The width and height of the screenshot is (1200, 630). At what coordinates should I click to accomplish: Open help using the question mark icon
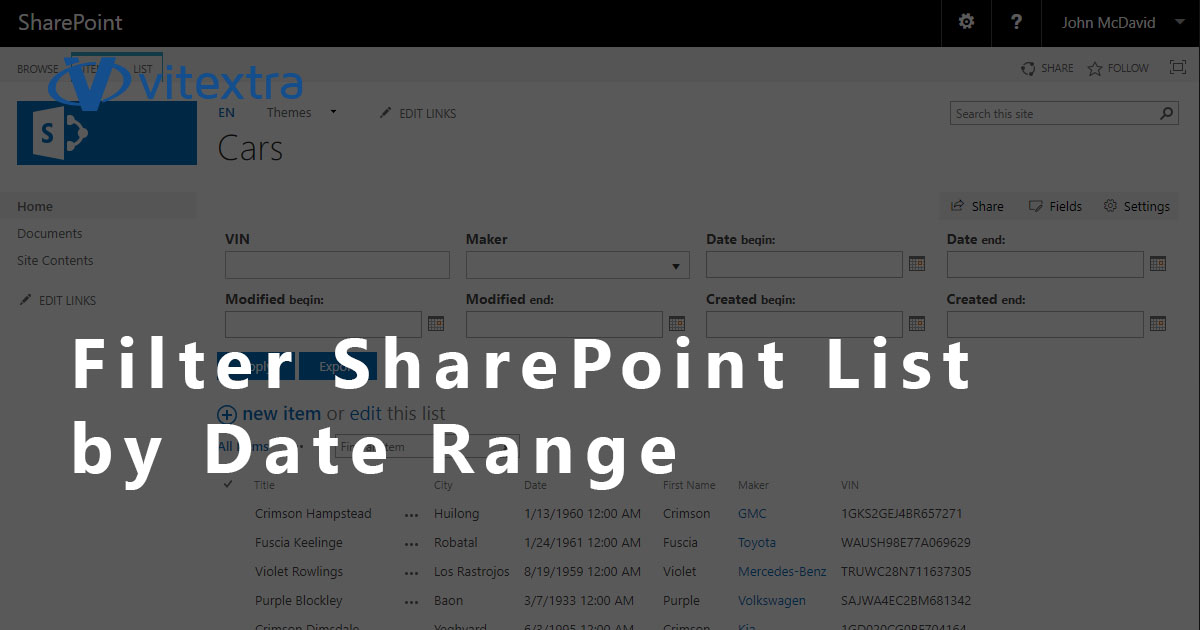pos(1016,22)
